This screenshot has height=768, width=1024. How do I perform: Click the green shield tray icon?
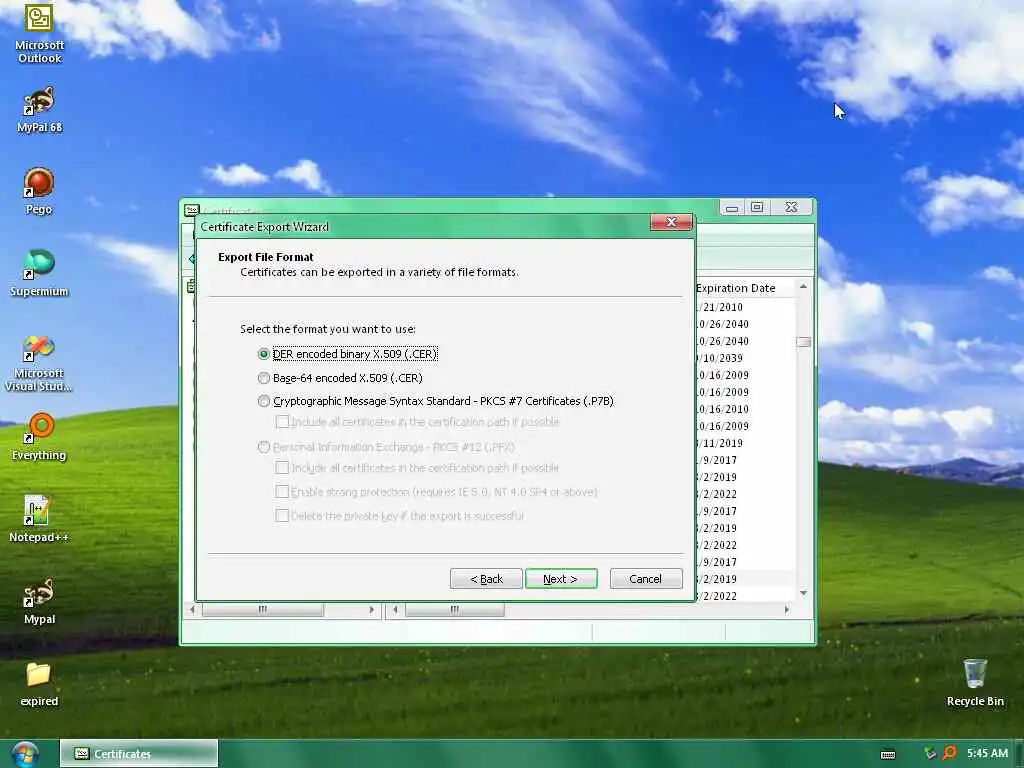coord(930,753)
